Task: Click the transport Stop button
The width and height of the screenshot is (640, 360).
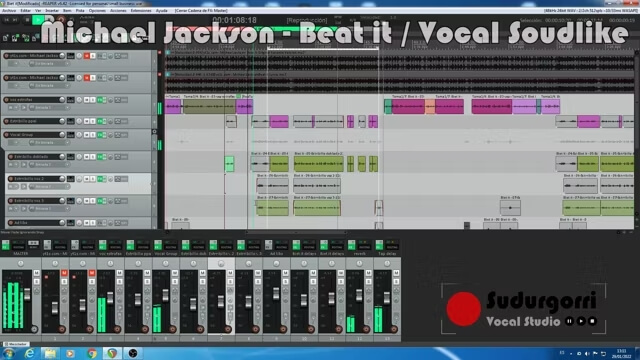Action: [27, 20]
